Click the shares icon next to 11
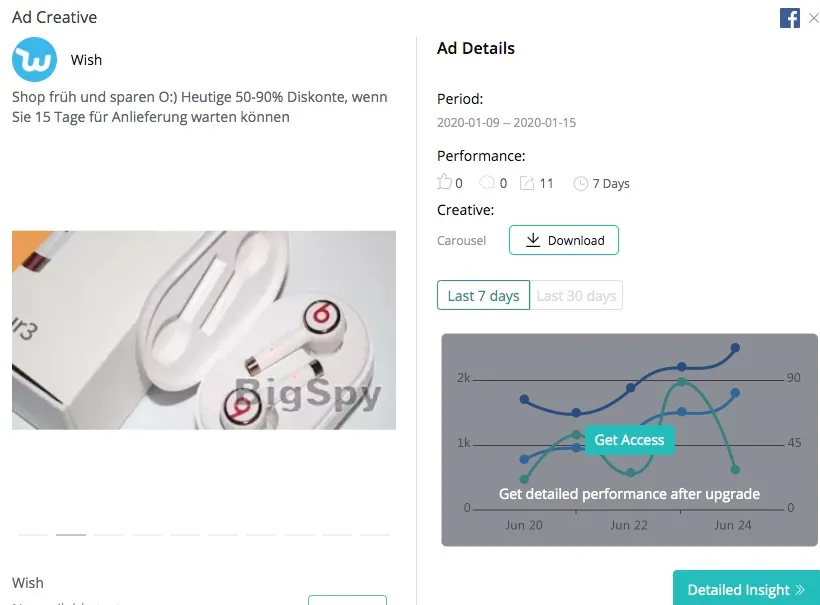This screenshot has height=605, width=820. (527, 183)
